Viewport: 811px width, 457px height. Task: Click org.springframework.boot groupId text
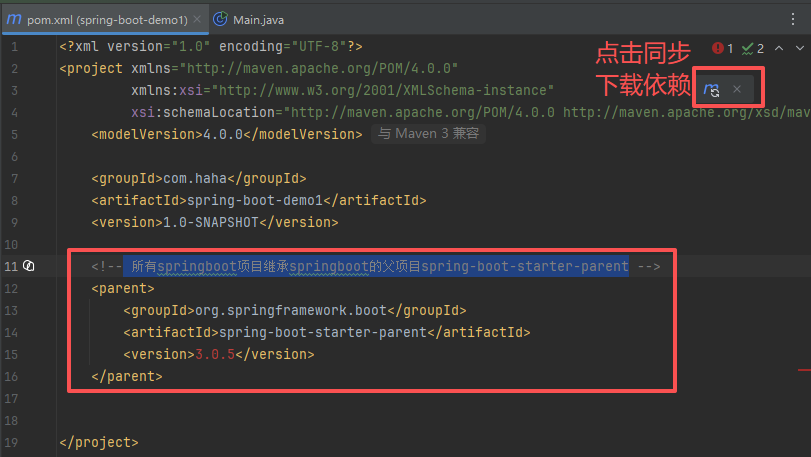(291, 310)
